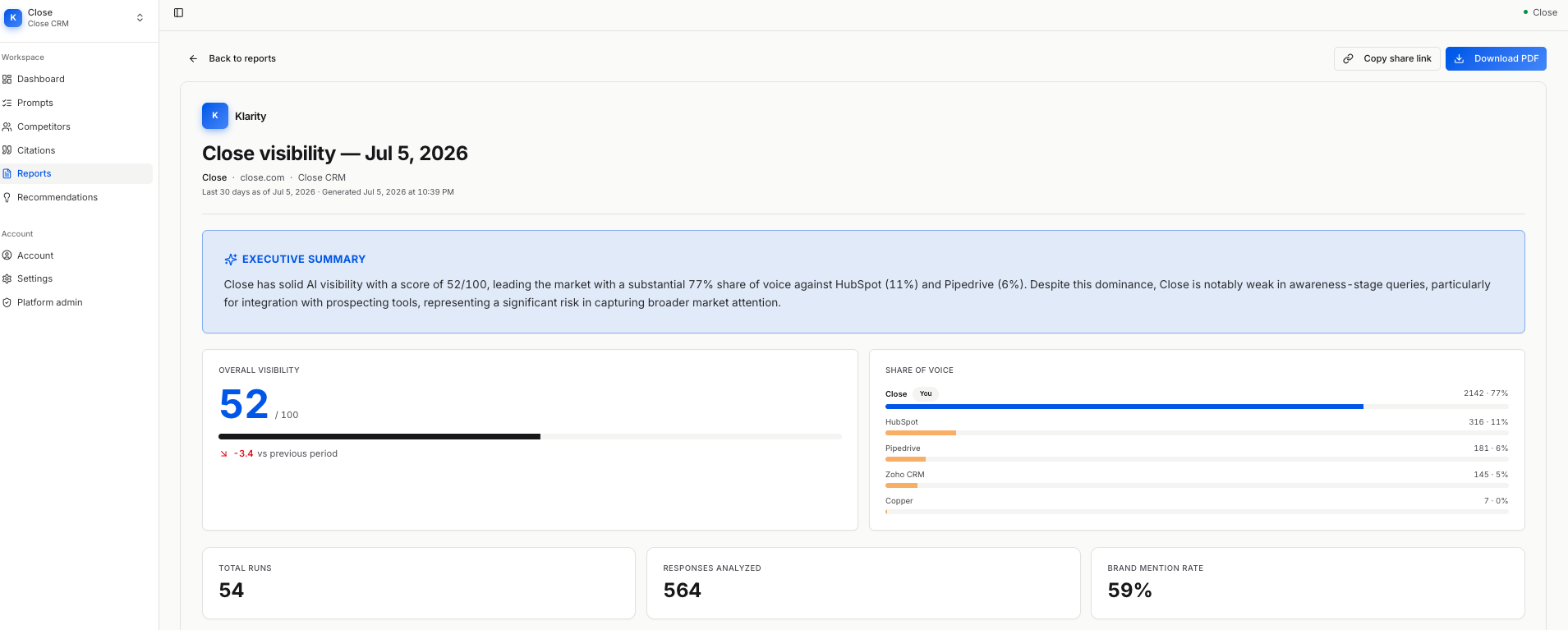Click the Dashboard grid icon
This screenshot has height=630, width=1568.
[x=7, y=79]
